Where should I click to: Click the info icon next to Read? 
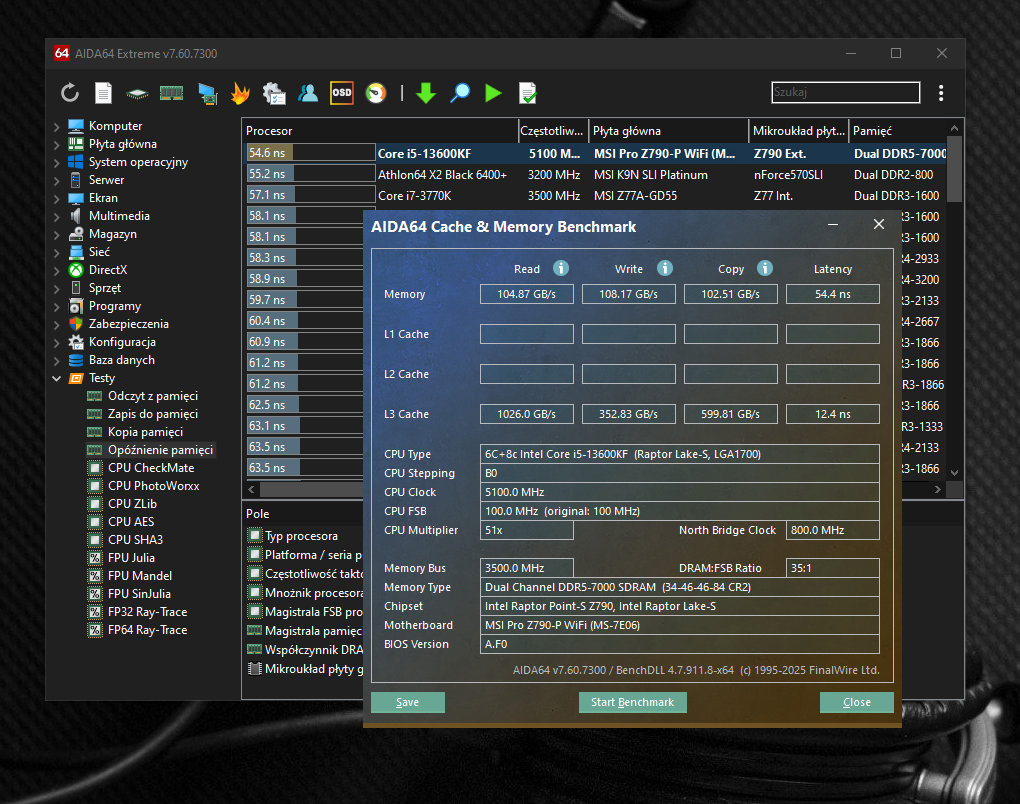click(x=561, y=268)
